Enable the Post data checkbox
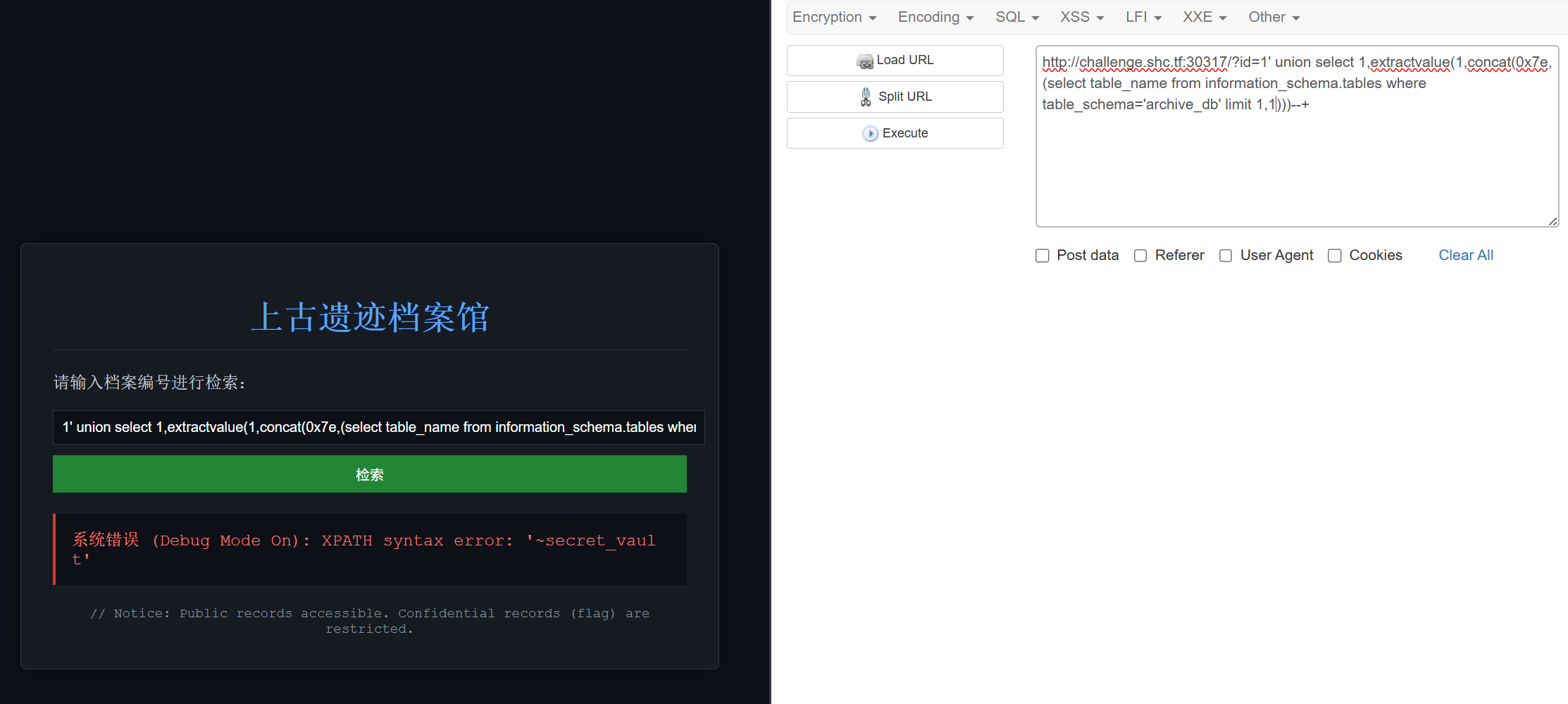This screenshot has height=704, width=1568. click(1043, 256)
